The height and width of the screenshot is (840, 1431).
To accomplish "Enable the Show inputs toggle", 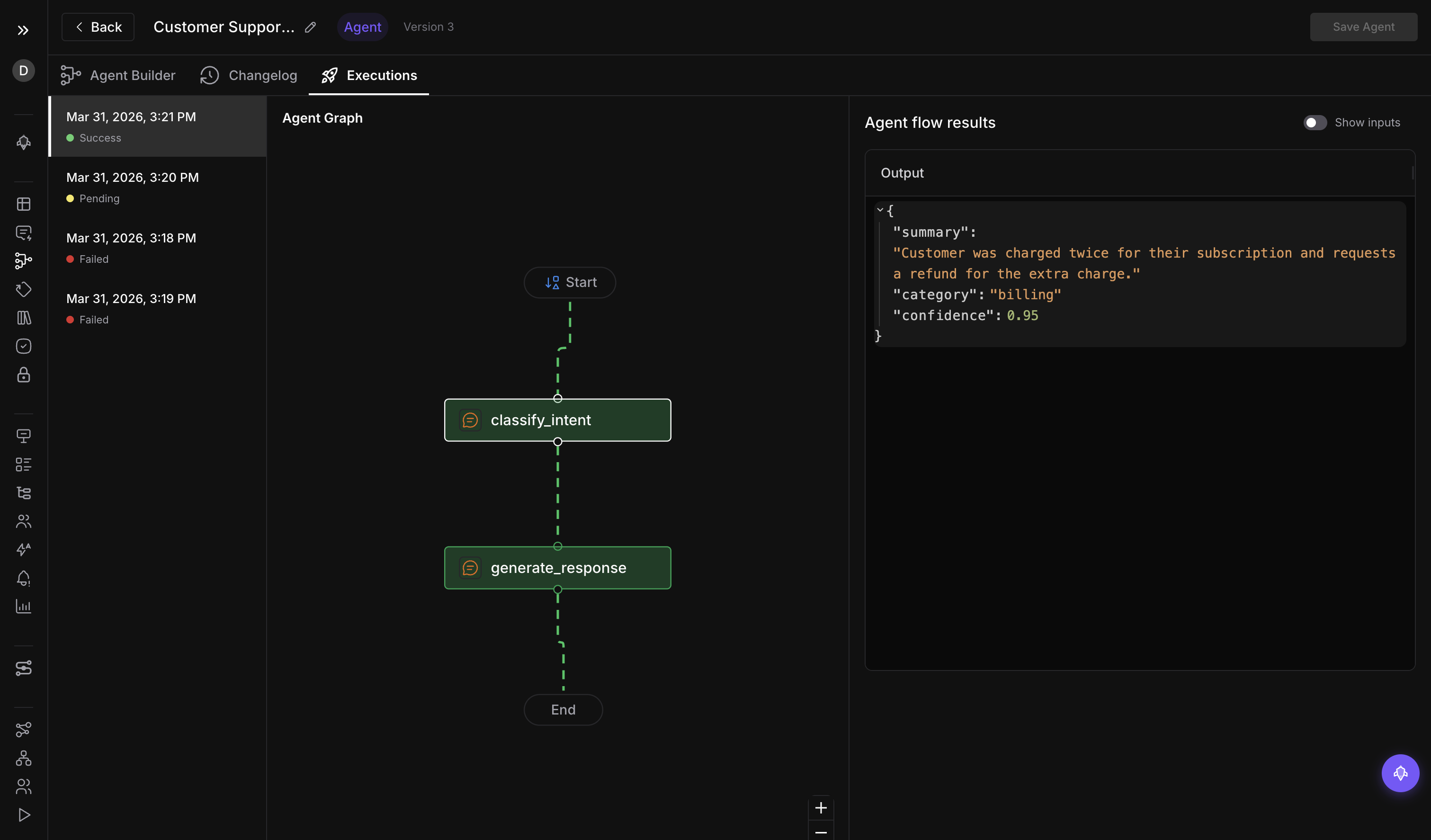I will (1315, 122).
